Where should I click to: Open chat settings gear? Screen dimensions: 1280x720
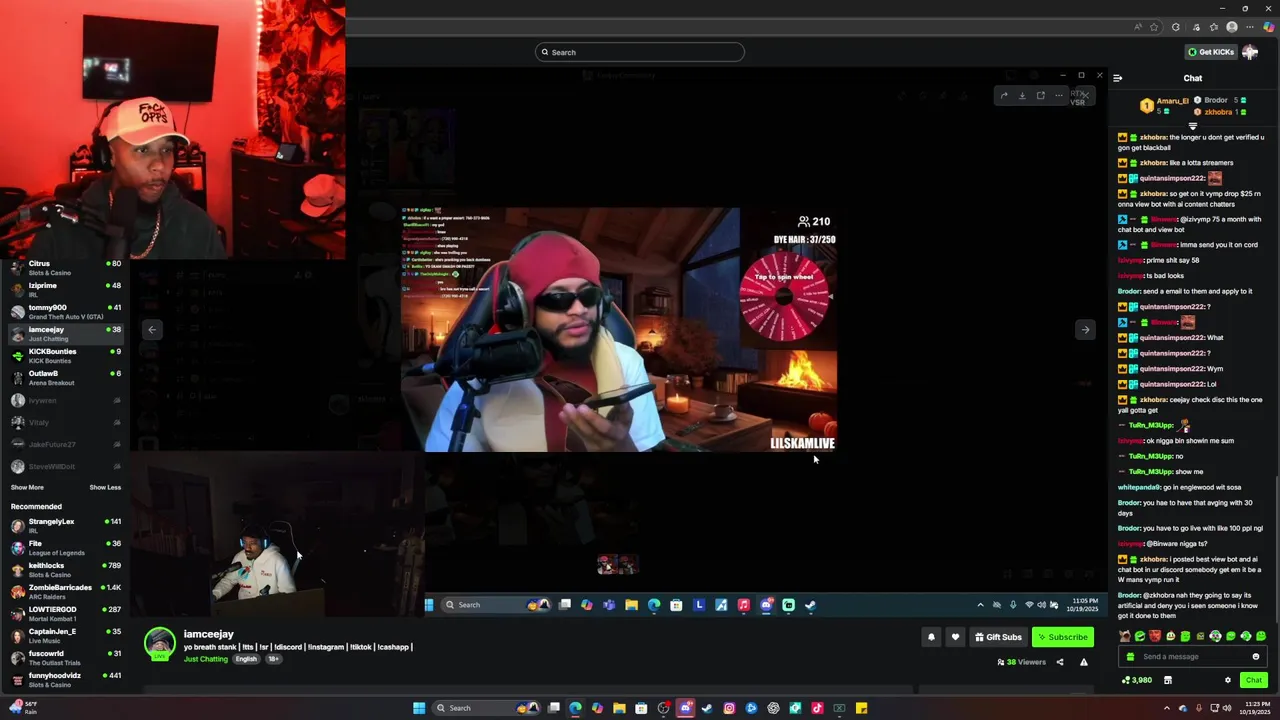pos(1228,680)
